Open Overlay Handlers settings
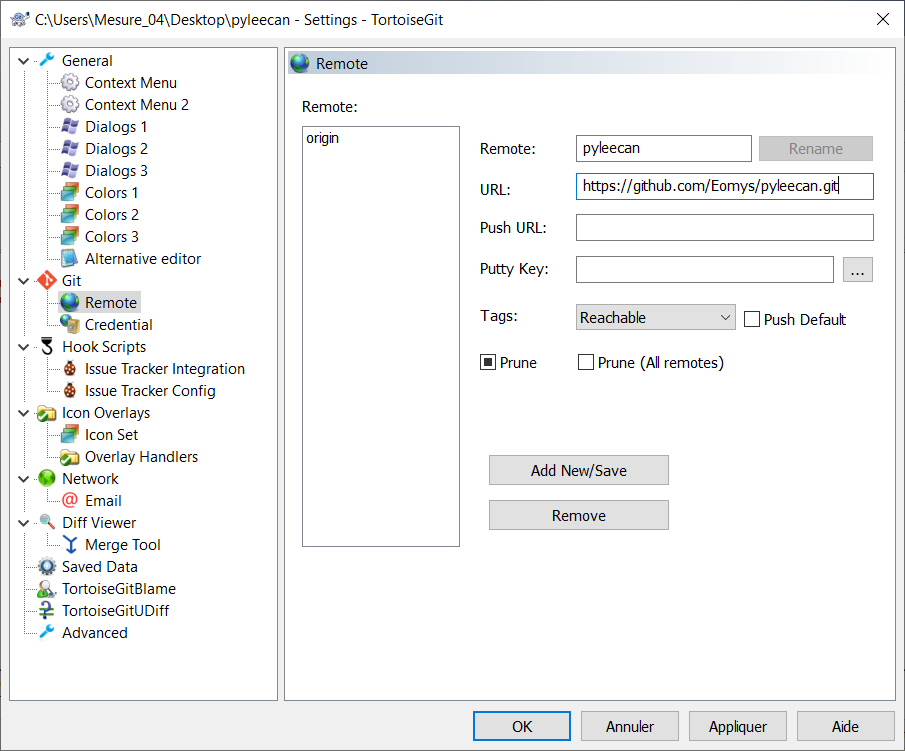Screen dimensions: 905x751 [x=141, y=457]
